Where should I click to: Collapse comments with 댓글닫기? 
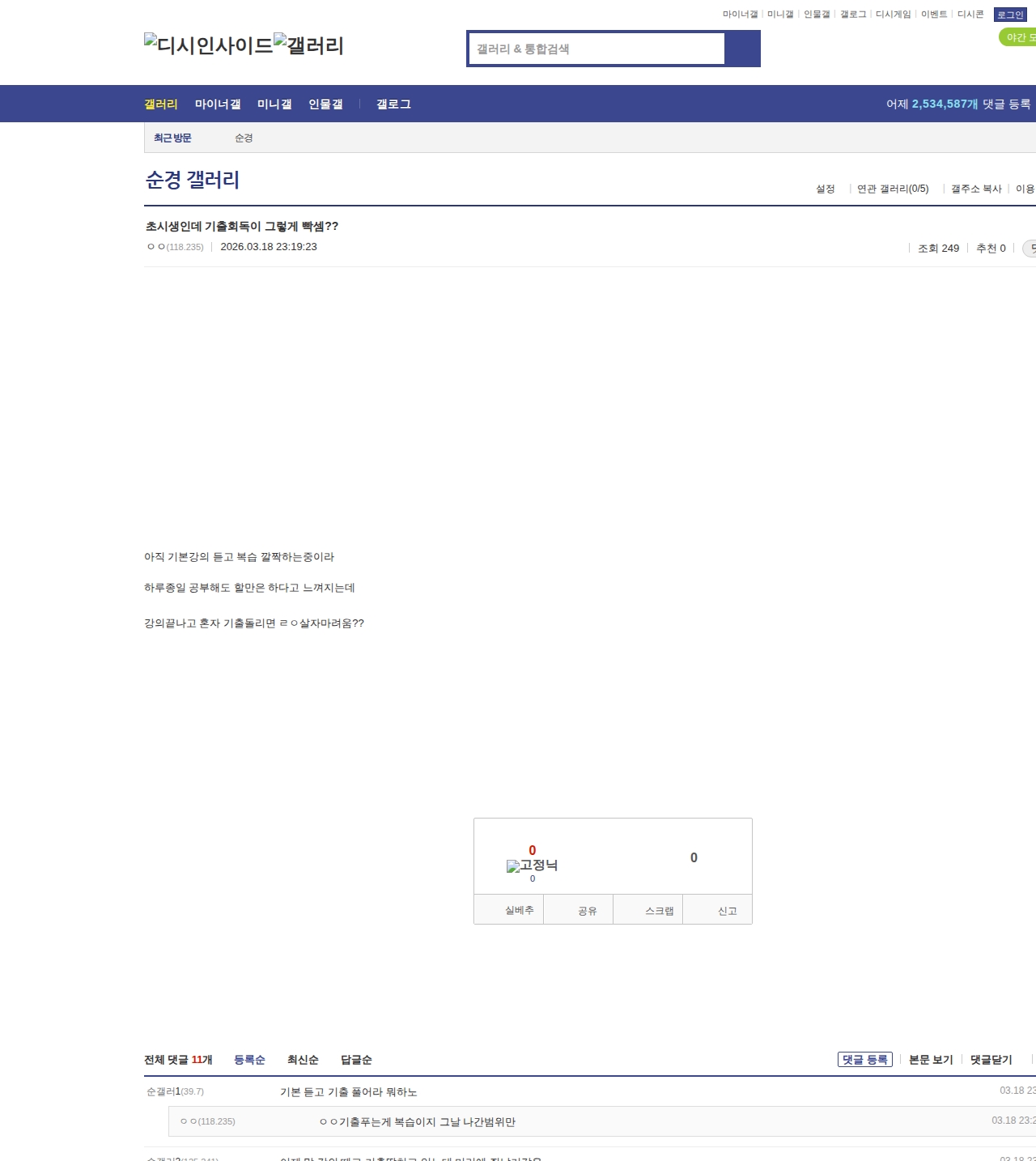pos(991,1060)
